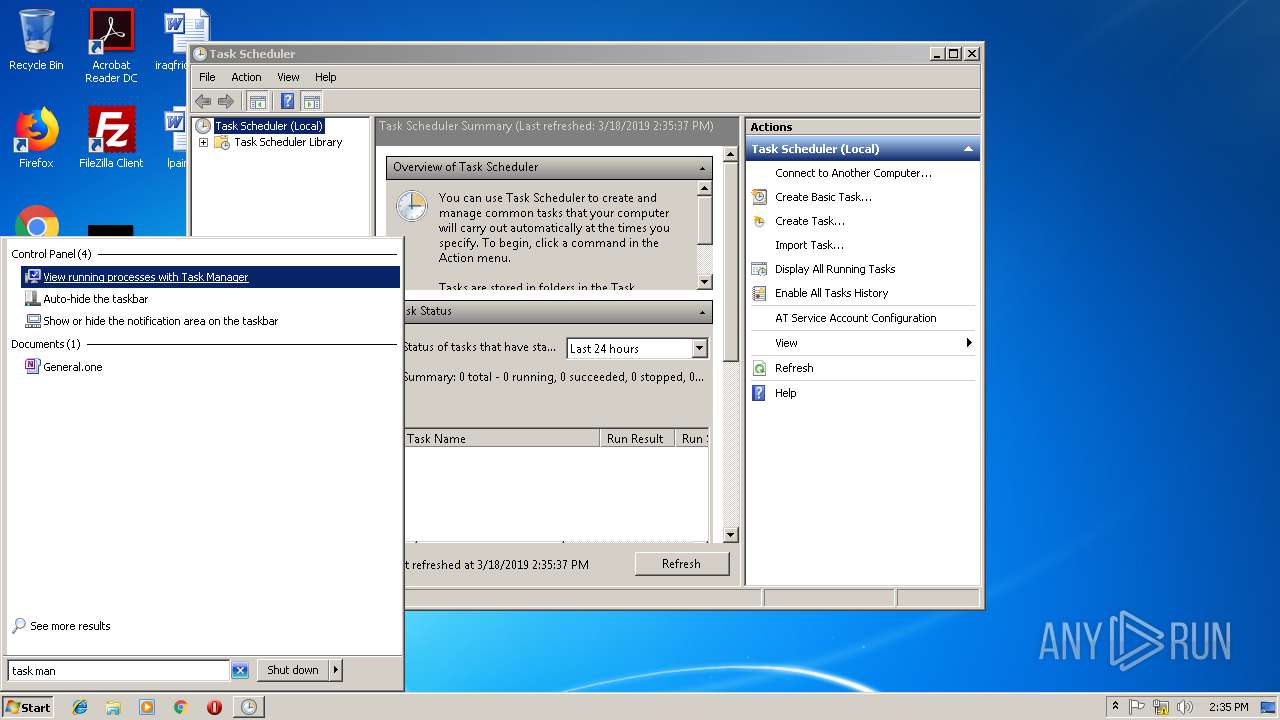Open Windows Explorer from the taskbar
This screenshot has height=720, width=1280.
coord(113,707)
